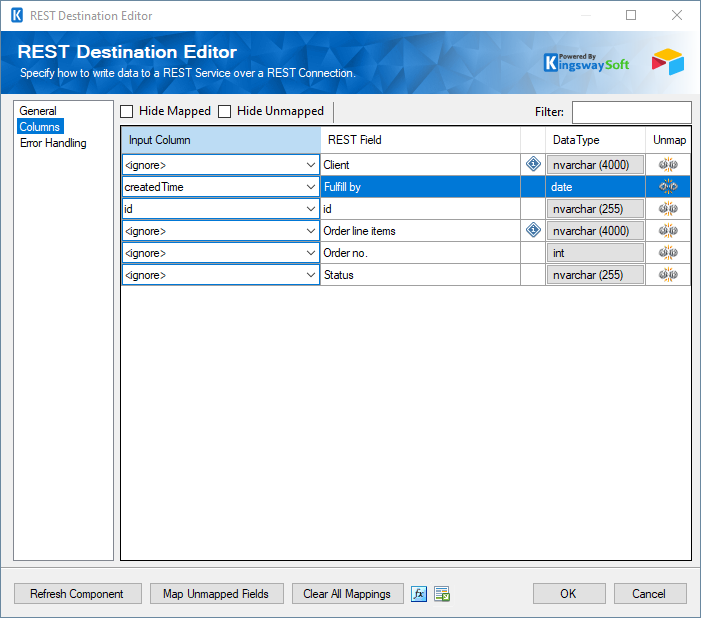Select the Order no. field cell
Screen dimensions: 701x618
(x=420, y=253)
